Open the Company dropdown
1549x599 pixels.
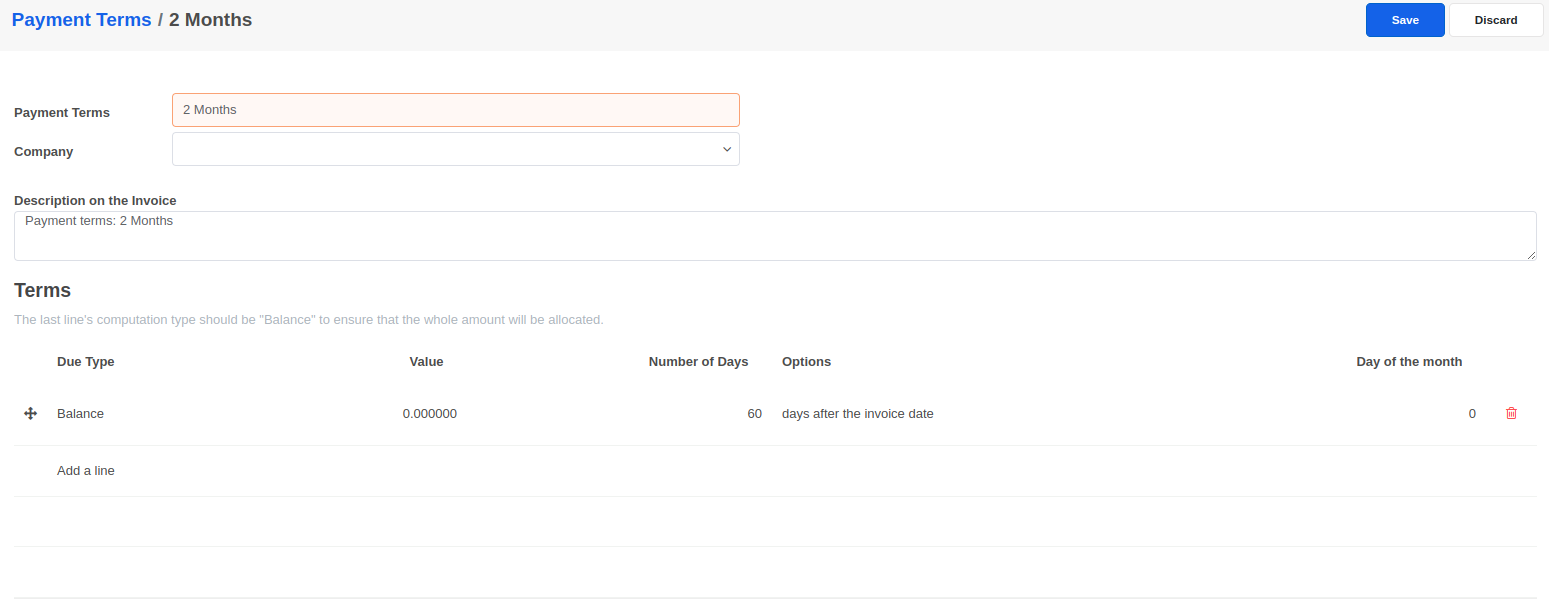point(456,149)
